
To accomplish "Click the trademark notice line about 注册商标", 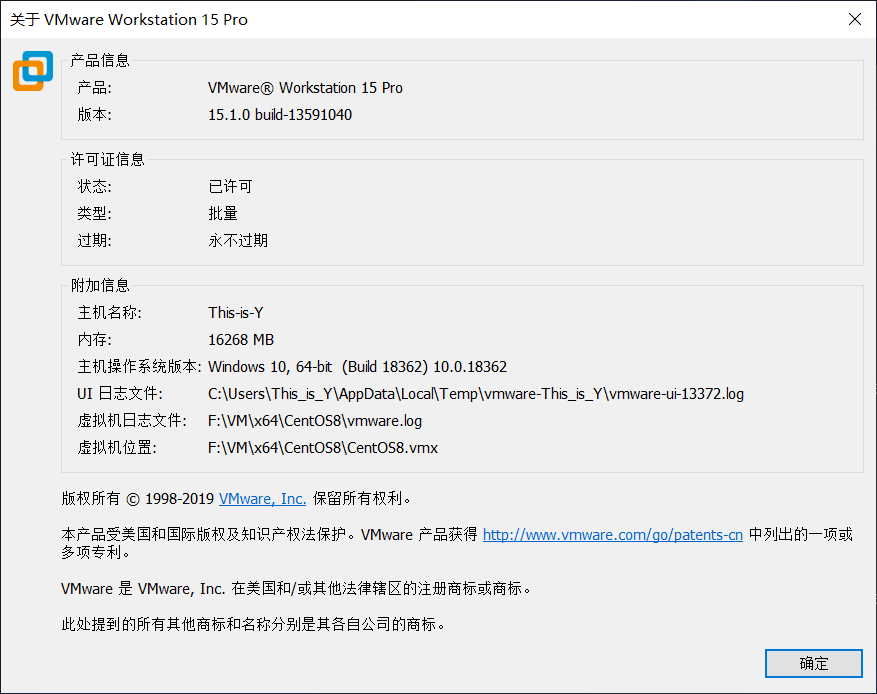I will [x=295, y=588].
